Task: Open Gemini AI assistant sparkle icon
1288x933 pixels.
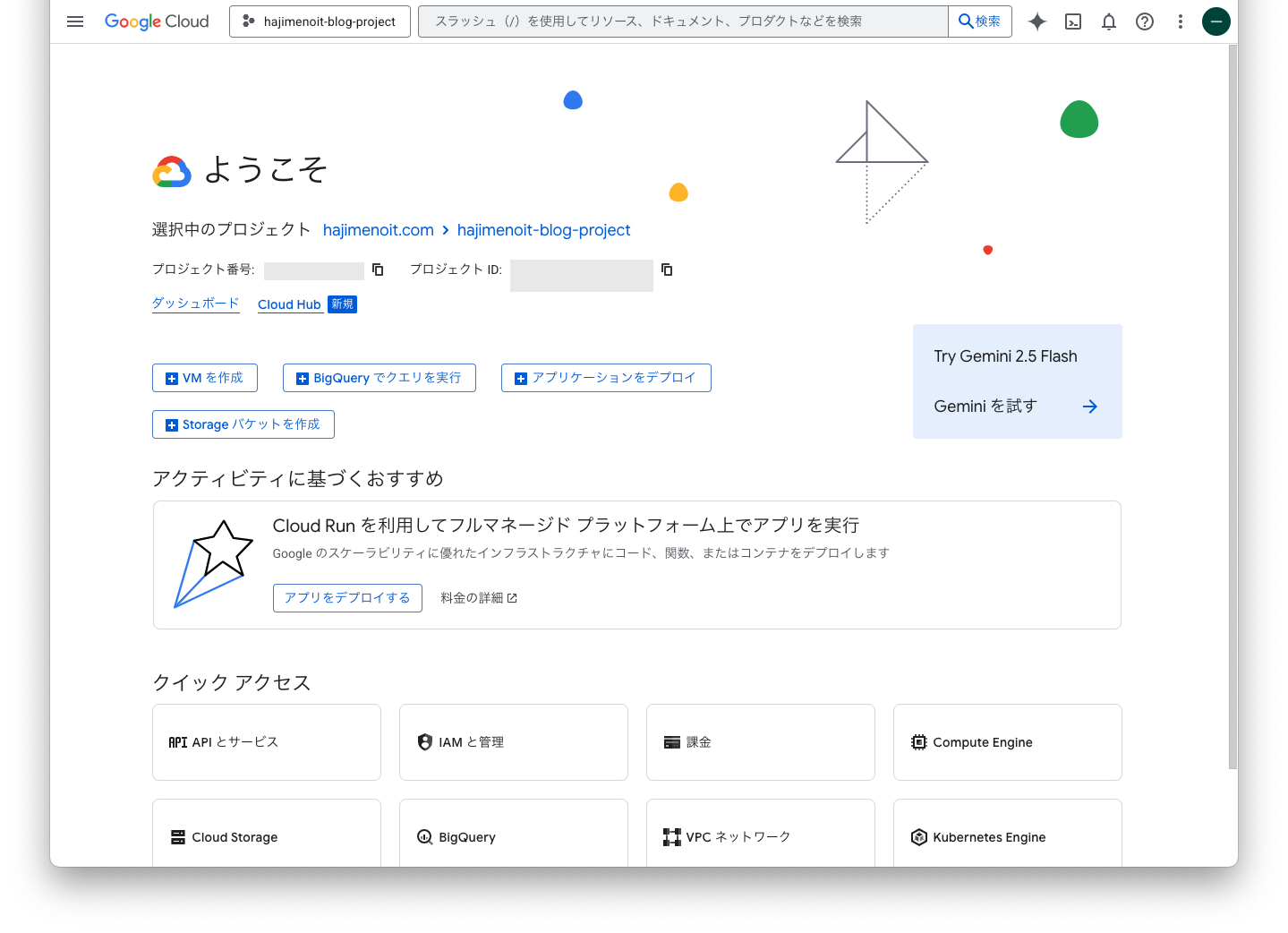Action: click(x=1037, y=21)
